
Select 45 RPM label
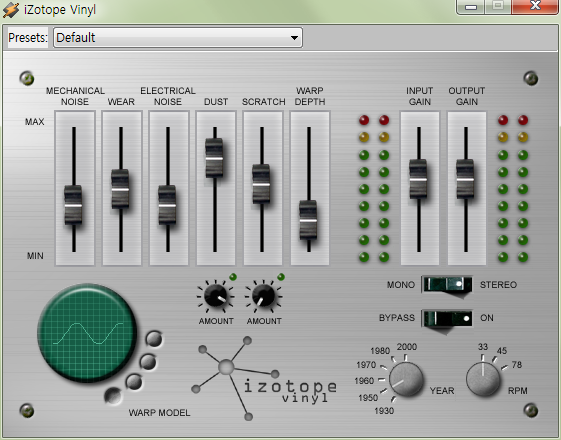502,351
